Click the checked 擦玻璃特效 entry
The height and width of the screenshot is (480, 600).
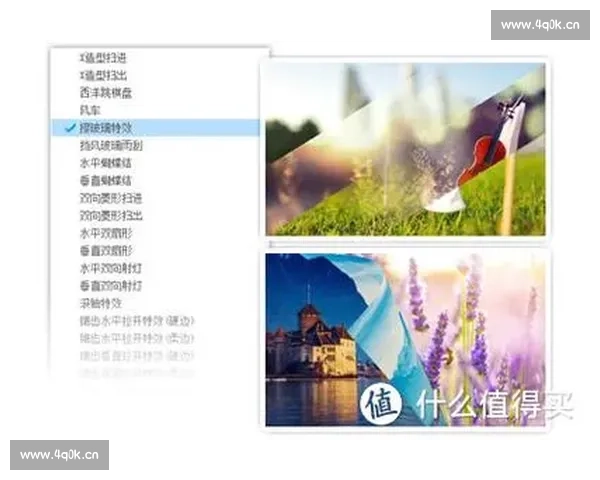[156, 128]
